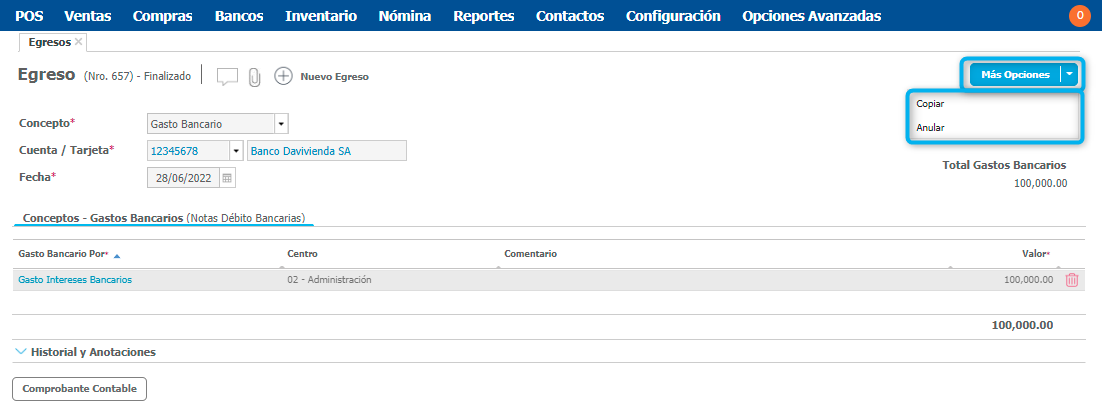Click the plus icon for Nuevo Egreso
This screenshot has width=1102, height=406.
pyautogui.click(x=283, y=76)
